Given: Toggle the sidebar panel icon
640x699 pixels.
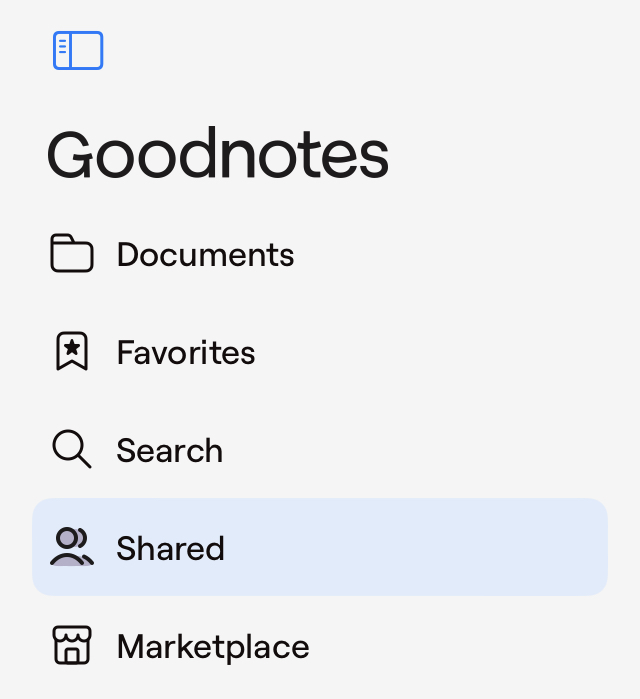Looking at the screenshot, I should pos(78,51).
